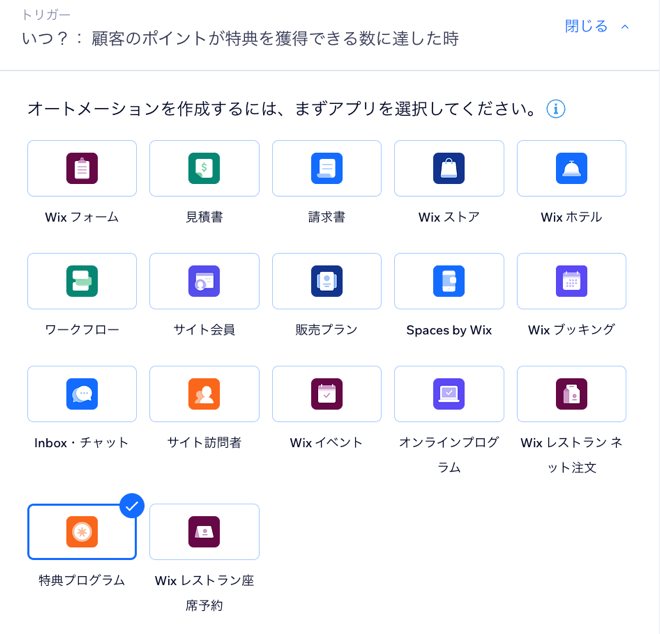
Task: Select the Wix レストラン座席予約 icon
Action: (x=204, y=532)
